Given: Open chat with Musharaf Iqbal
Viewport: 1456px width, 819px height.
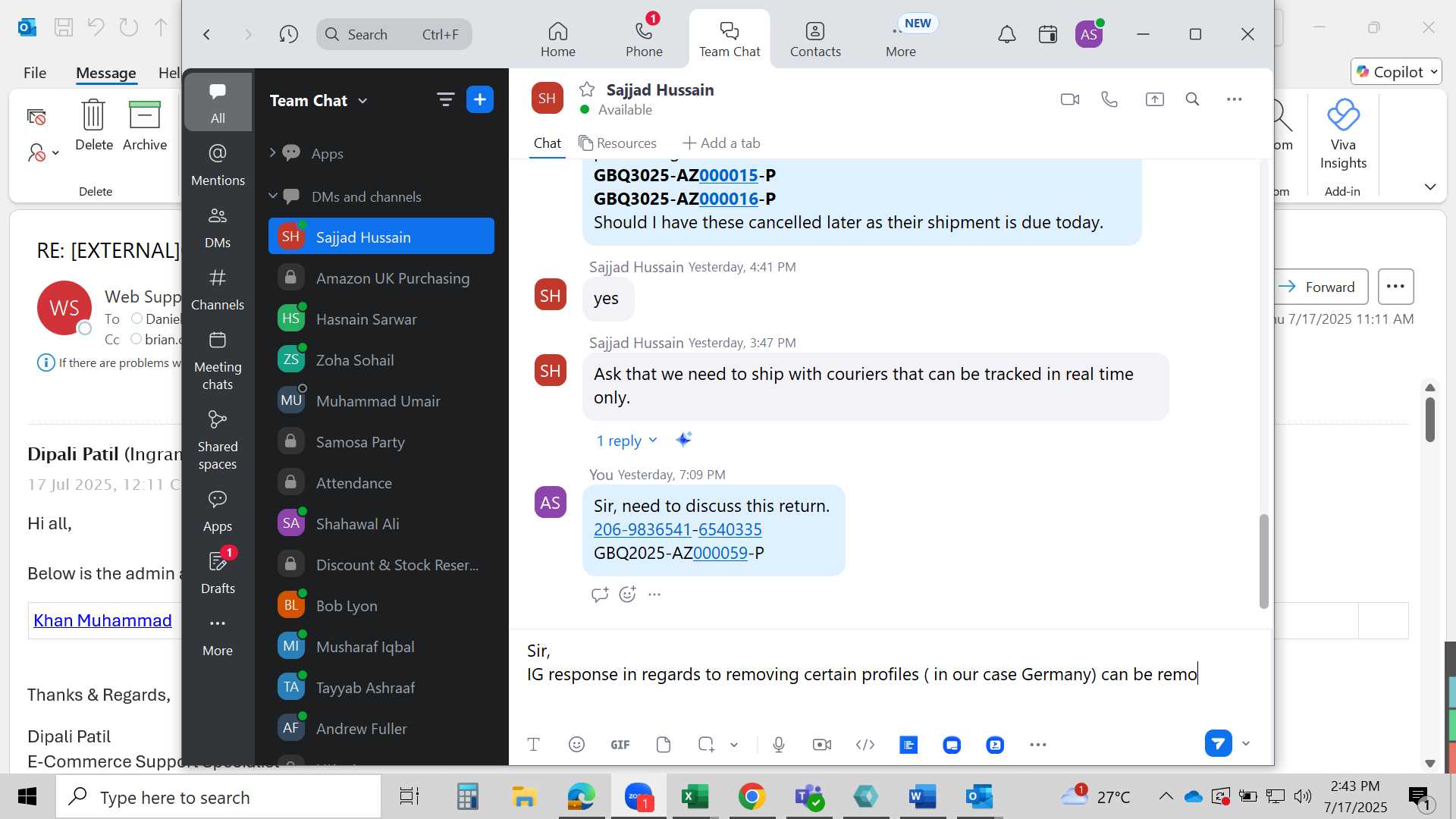Looking at the screenshot, I should tap(381, 647).
